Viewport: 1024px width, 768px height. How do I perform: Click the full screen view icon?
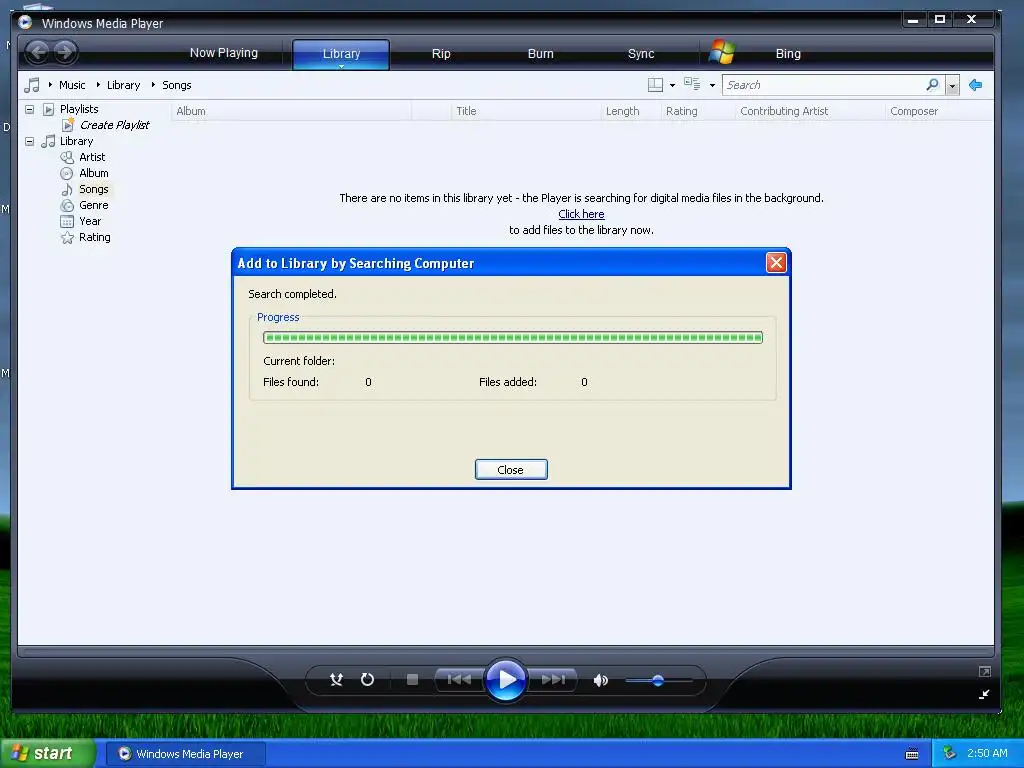click(984, 671)
